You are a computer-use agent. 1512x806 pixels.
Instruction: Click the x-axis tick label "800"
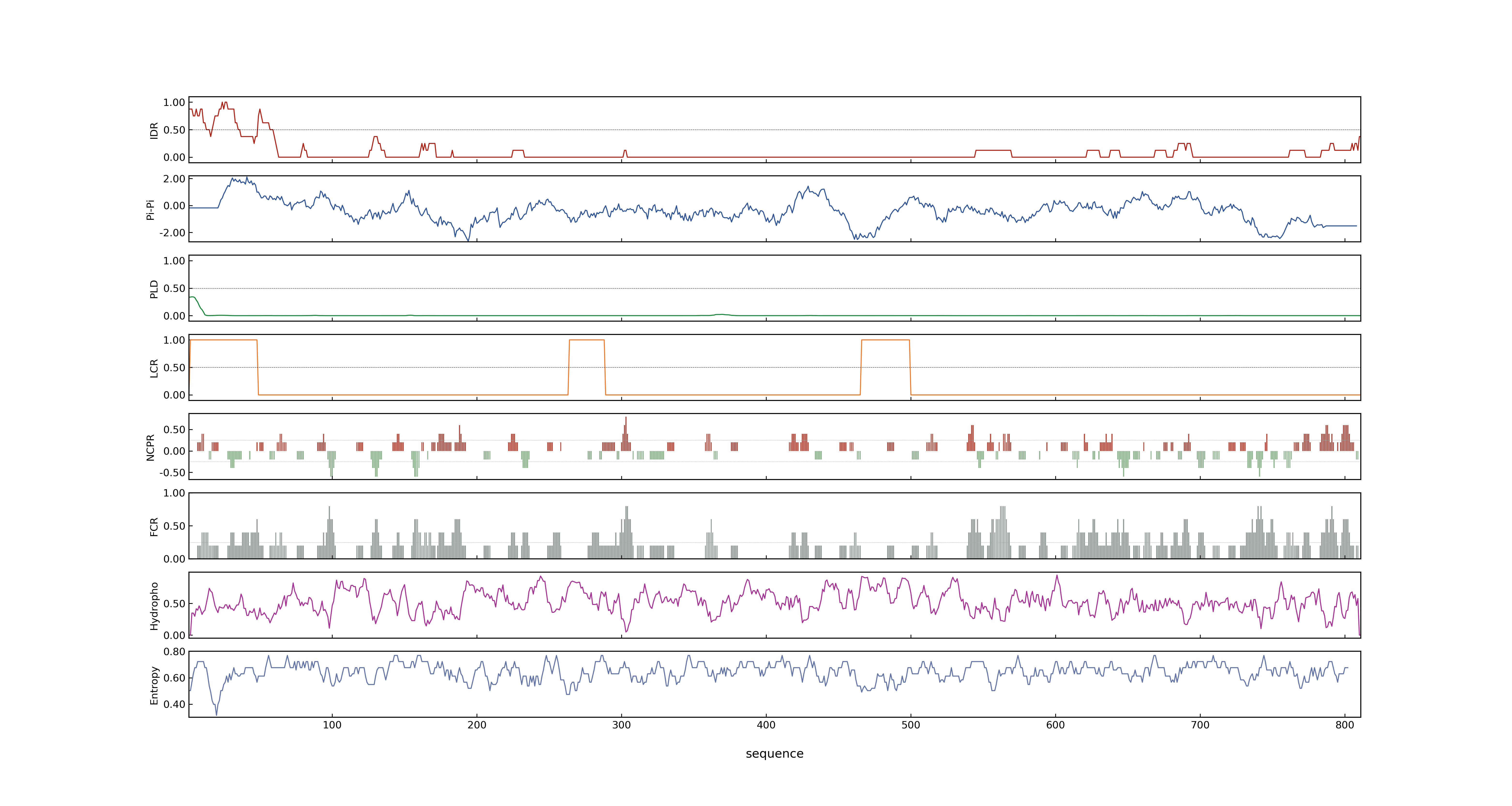1345,725
